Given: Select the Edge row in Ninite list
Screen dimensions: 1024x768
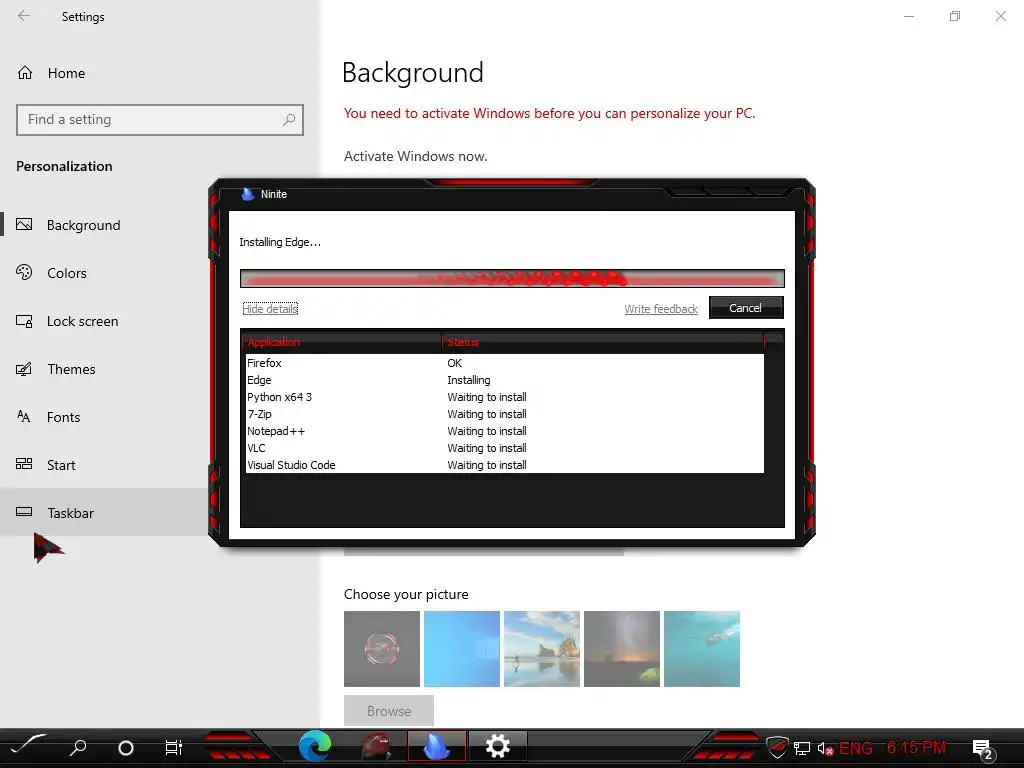Looking at the screenshot, I should (503, 380).
